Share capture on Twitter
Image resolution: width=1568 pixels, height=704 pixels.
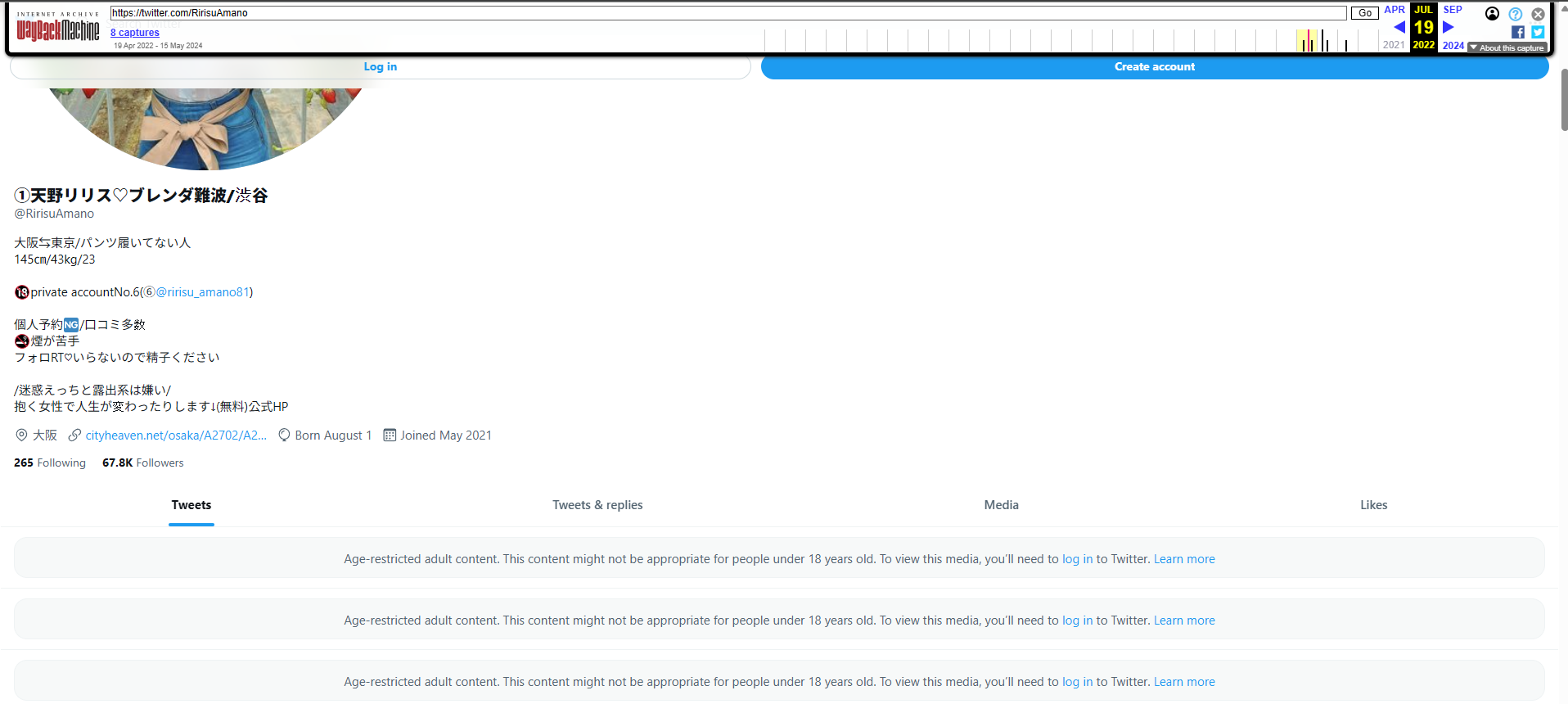click(1538, 32)
